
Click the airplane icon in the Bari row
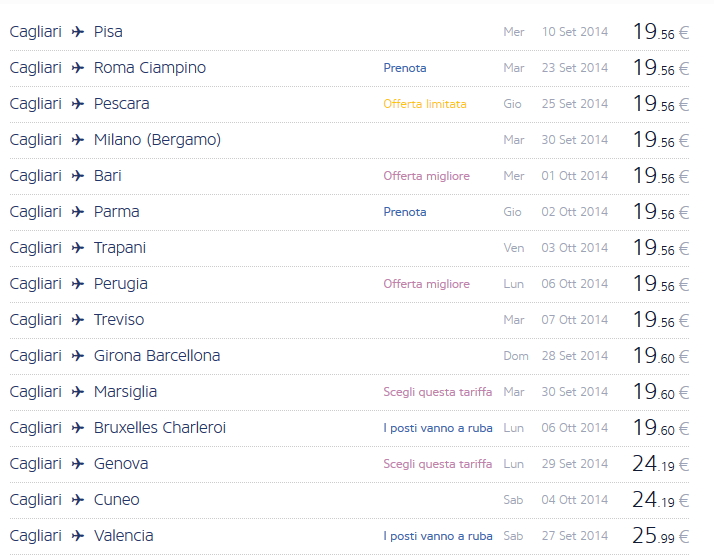tap(78, 176)
